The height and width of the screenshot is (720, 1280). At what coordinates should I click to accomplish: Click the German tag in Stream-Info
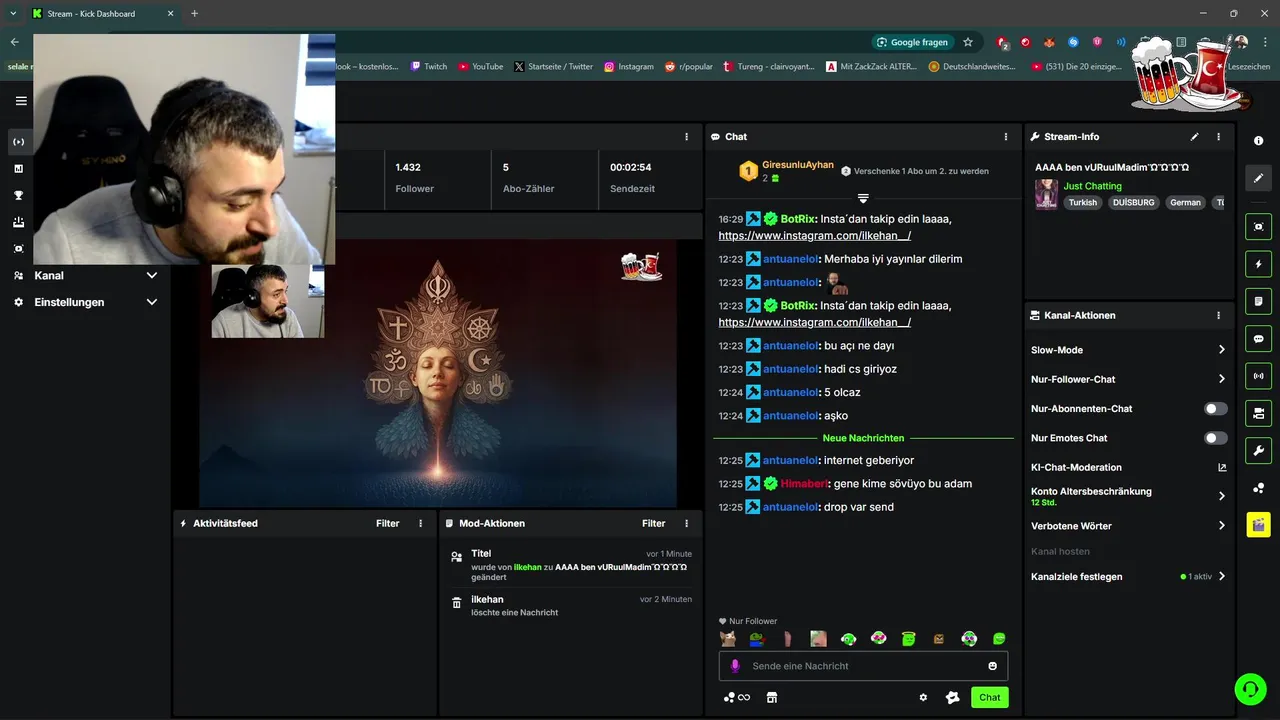coord(1185,202)
